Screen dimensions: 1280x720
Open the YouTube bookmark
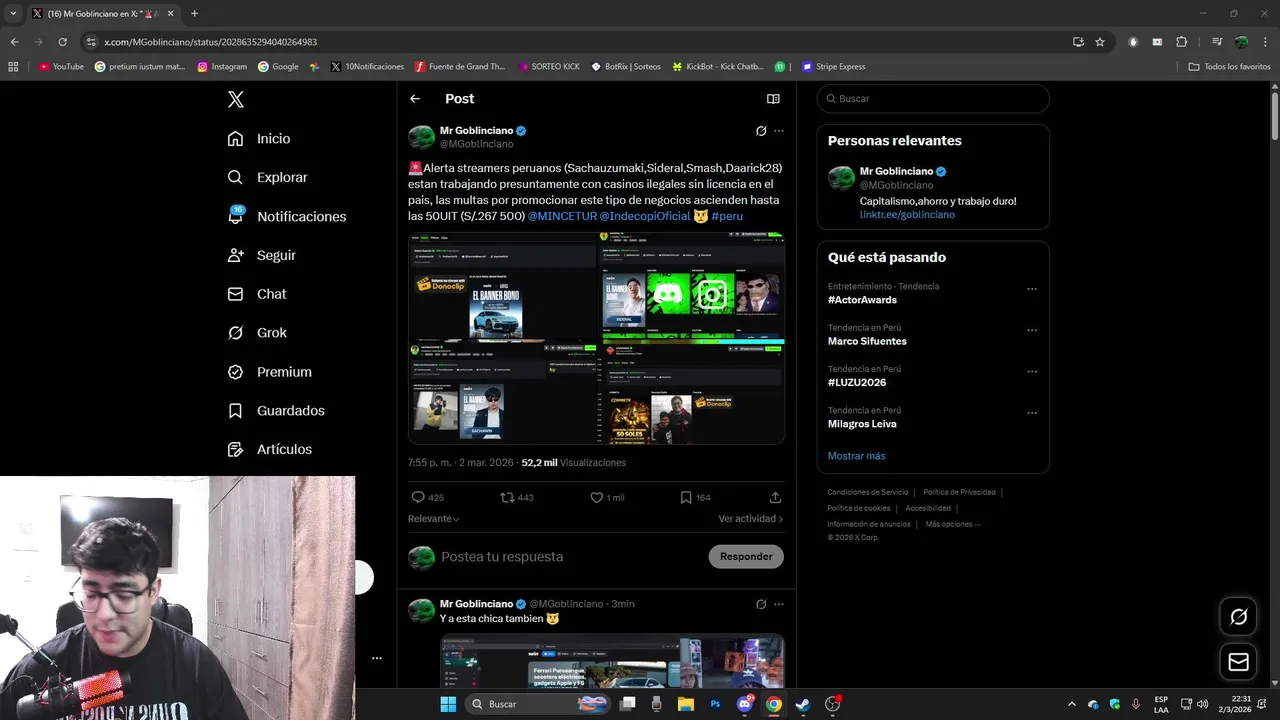(x=61, y=67)
